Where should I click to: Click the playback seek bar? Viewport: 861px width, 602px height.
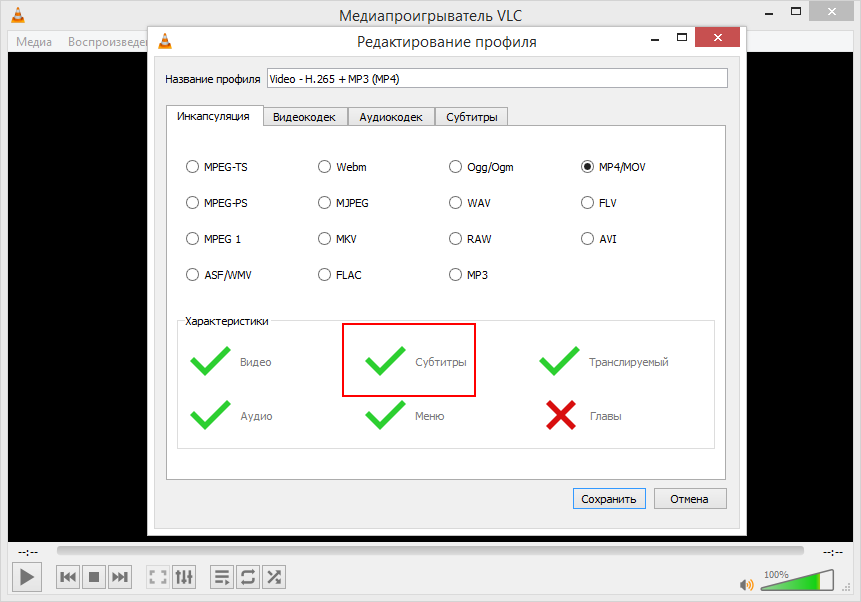pyautogui.click(x=430, y=550)
